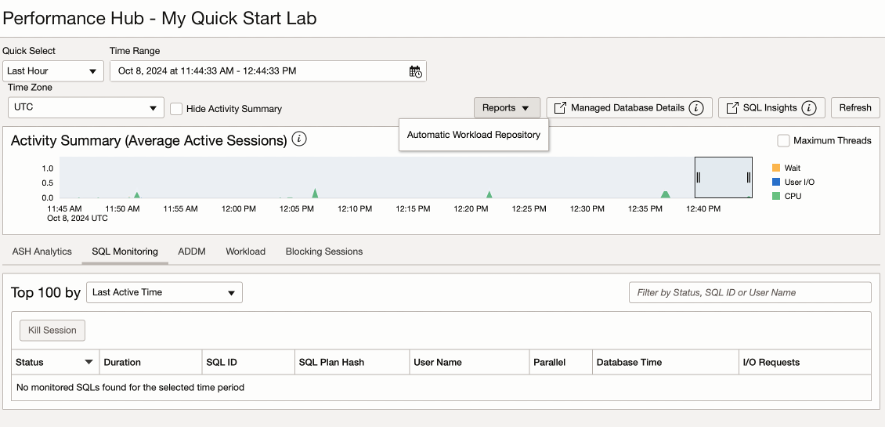This screenshot has height=428, width=886.
Task: Open the Top 100 by Last Active Time dropdown
Action: coord(164,293)
